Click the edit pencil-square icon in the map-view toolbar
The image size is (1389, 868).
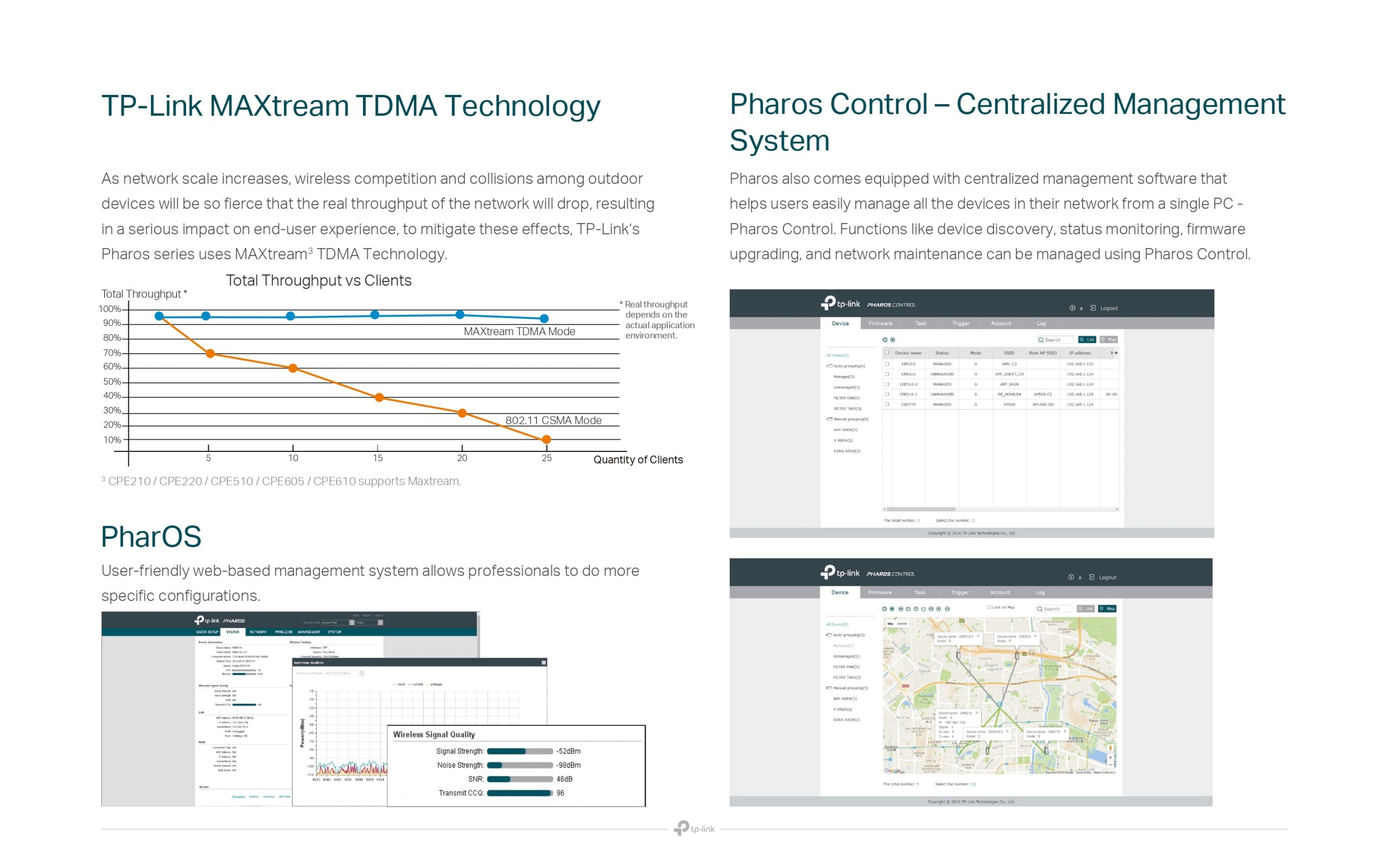coord(909,609)
